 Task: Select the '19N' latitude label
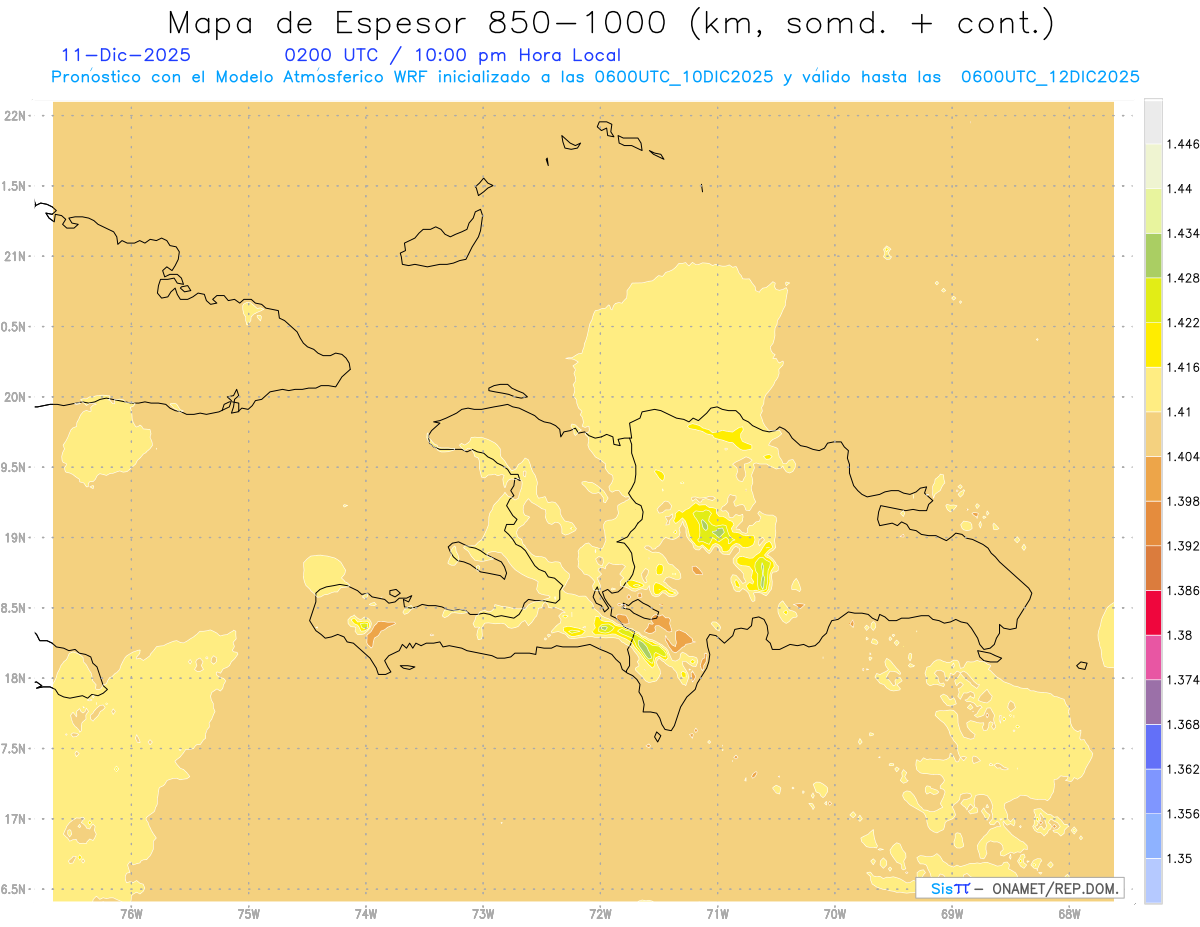(x=16, y=537)
